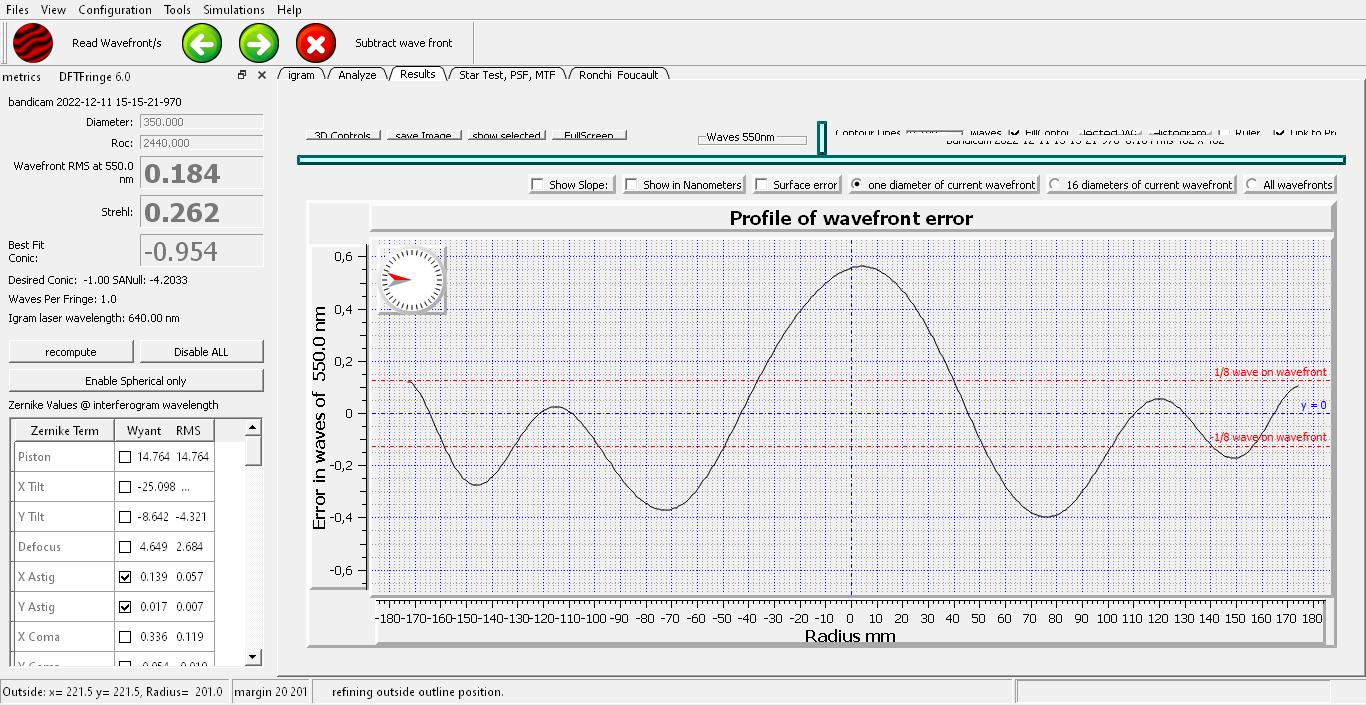Click the Enable Spherical only button
The width and height of the screenshot is (1366, 705).
(x=136, y=381)
